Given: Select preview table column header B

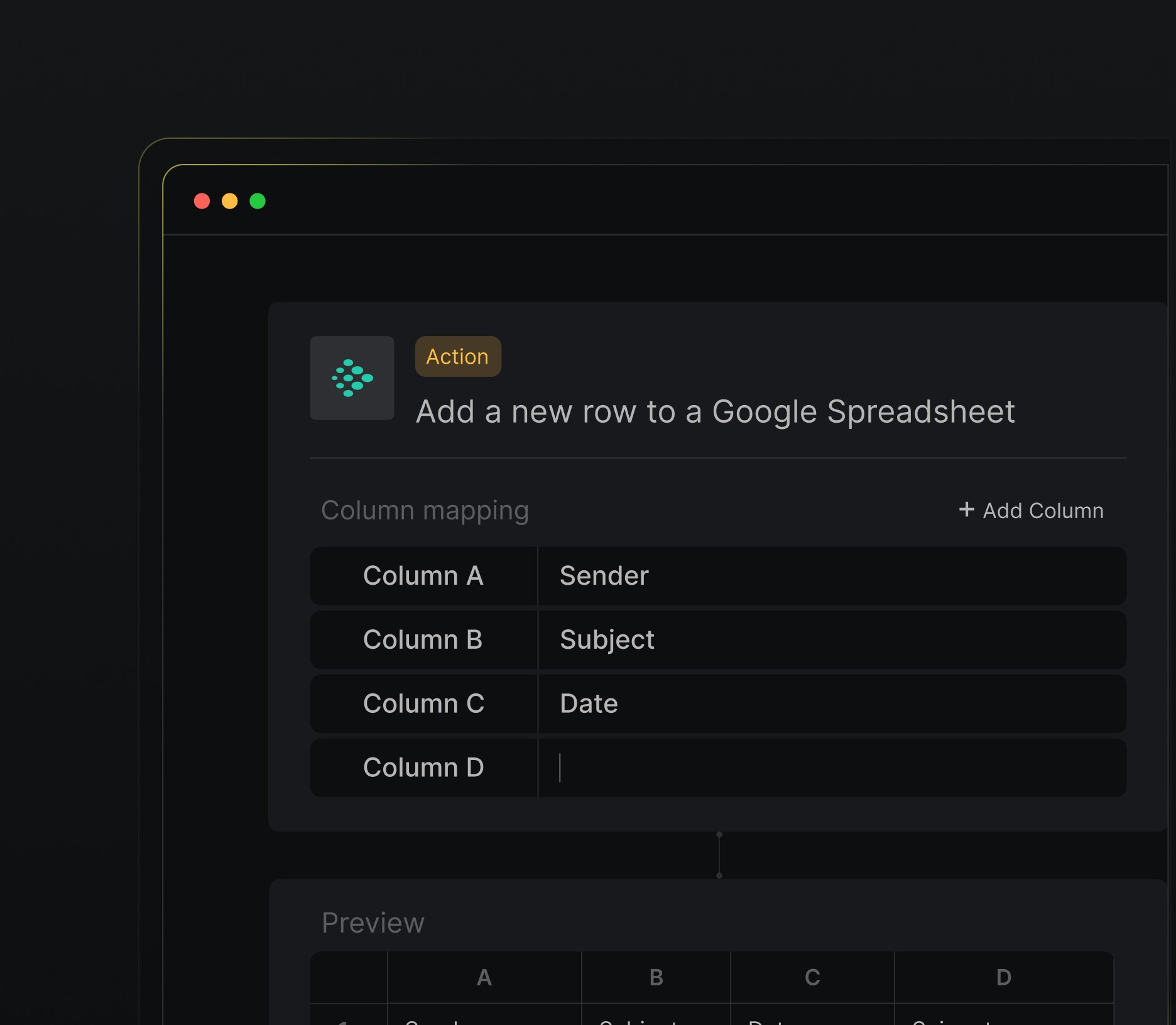Looking at the screenshot, I should tap(656, 977).
